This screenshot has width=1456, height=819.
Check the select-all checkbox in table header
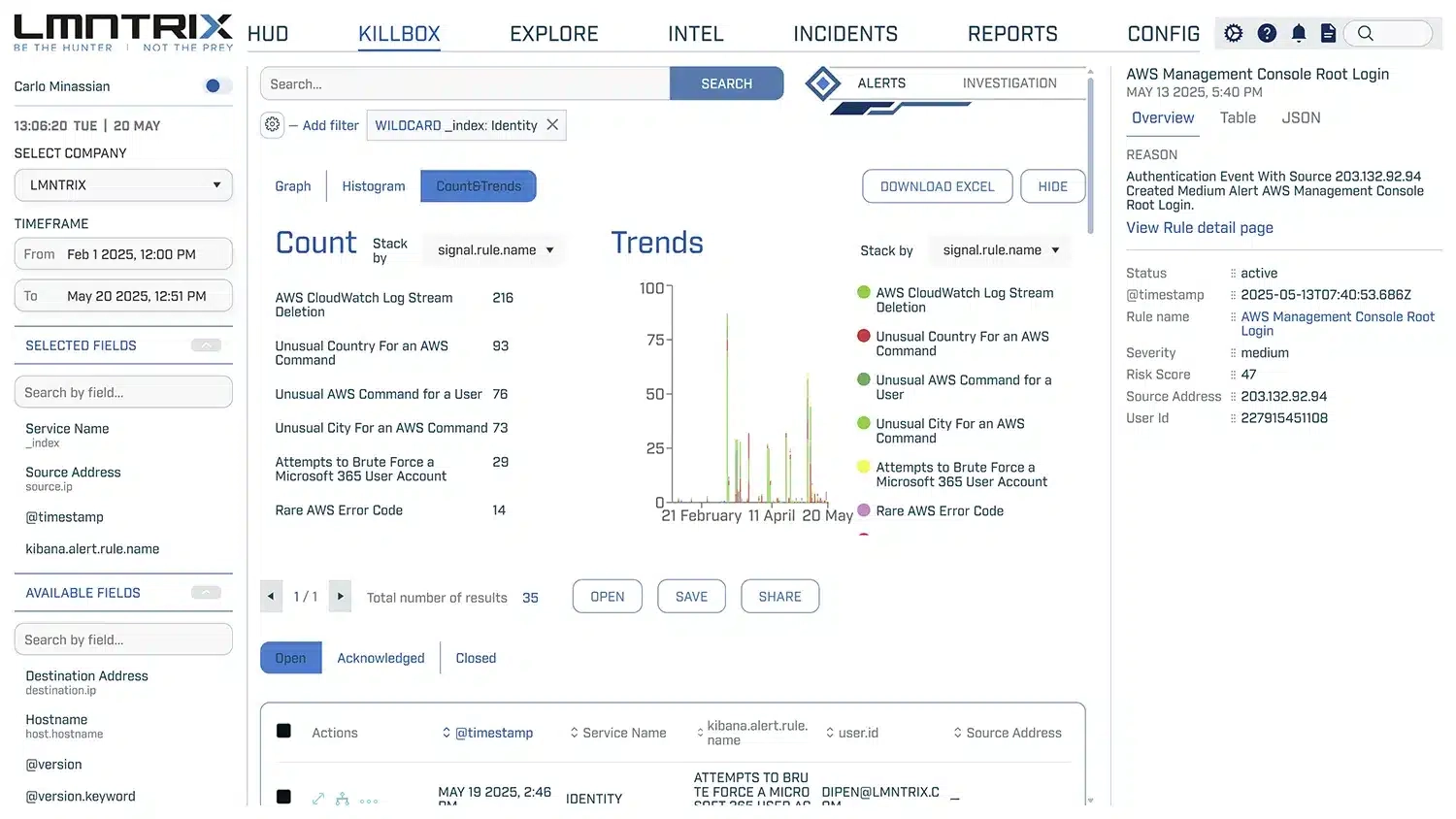tap(283, 731)
